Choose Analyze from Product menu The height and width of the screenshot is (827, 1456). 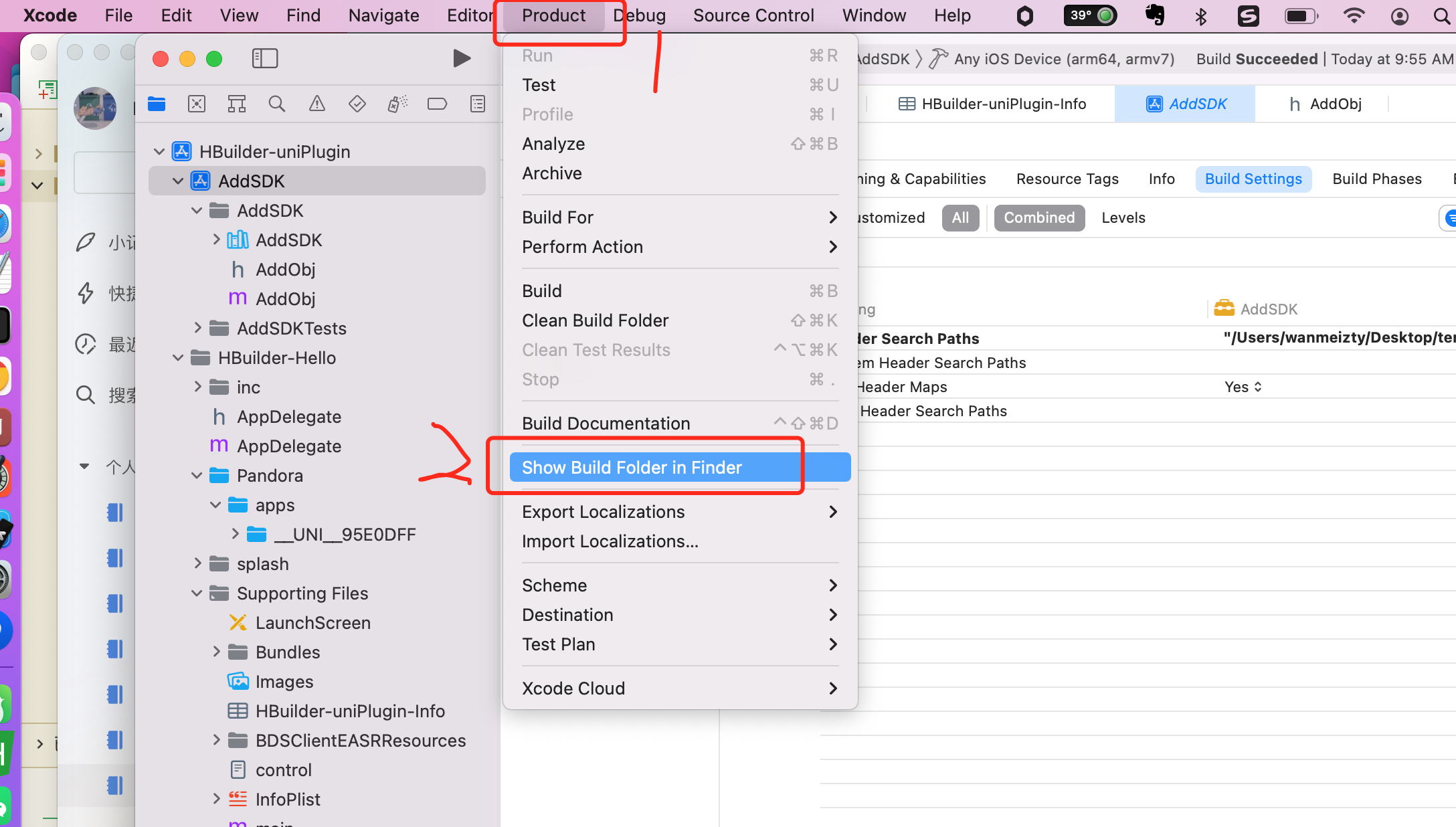point(680,144)
